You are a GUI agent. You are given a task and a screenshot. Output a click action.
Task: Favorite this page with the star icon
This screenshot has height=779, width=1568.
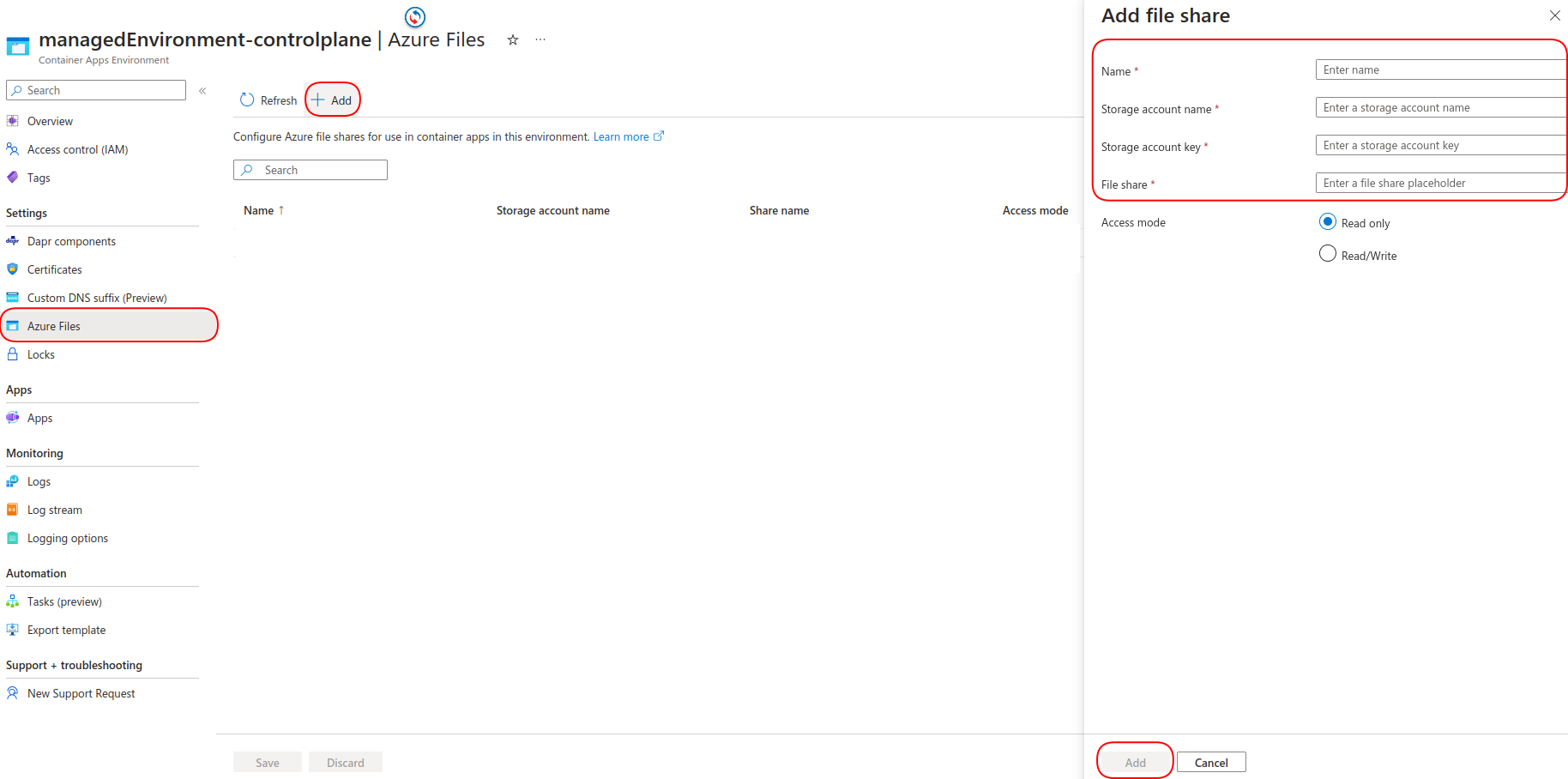click(x=513, y=39)
